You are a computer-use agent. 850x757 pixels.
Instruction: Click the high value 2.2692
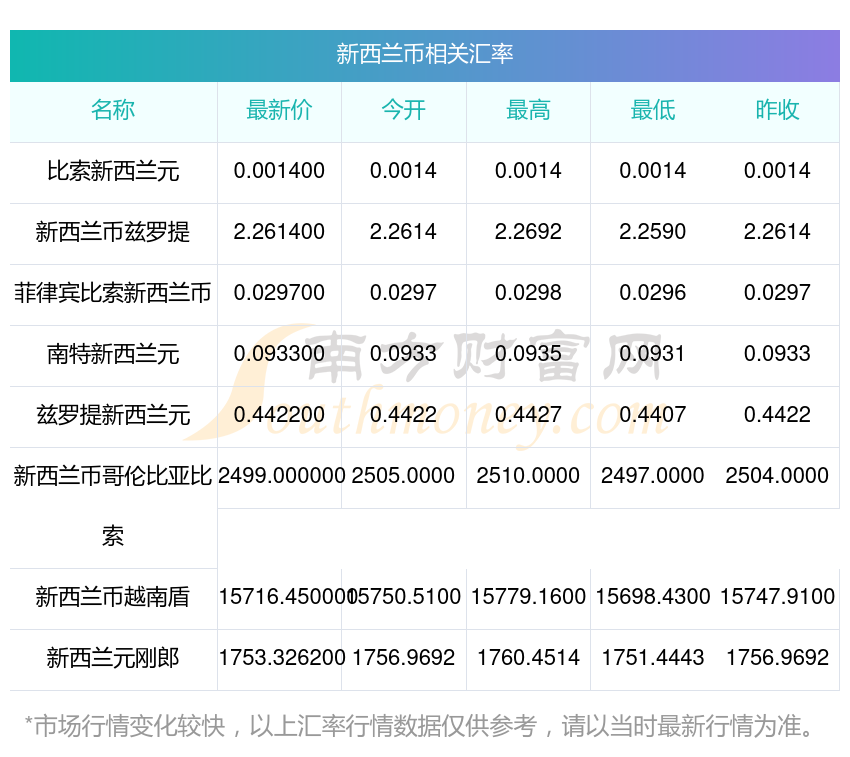[528, 232]
